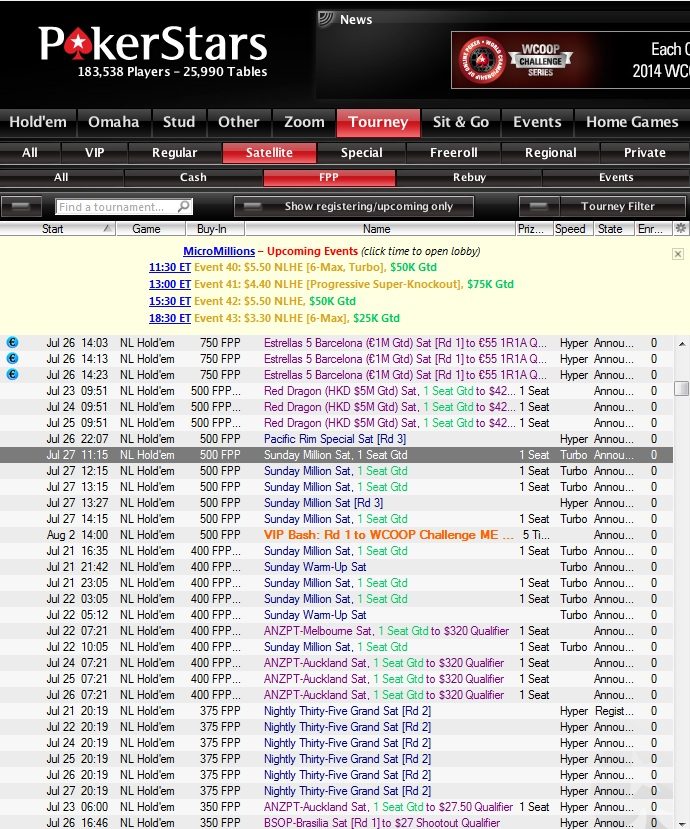Viewport: 690px width, 829px height.
Task: Select the Regional tab
Action: click(x=550, y=153)
